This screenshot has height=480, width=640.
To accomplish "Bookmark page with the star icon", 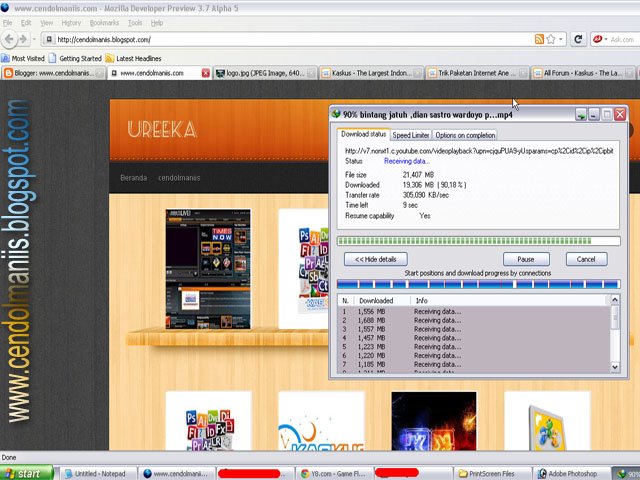I will [x=551, y=39].
